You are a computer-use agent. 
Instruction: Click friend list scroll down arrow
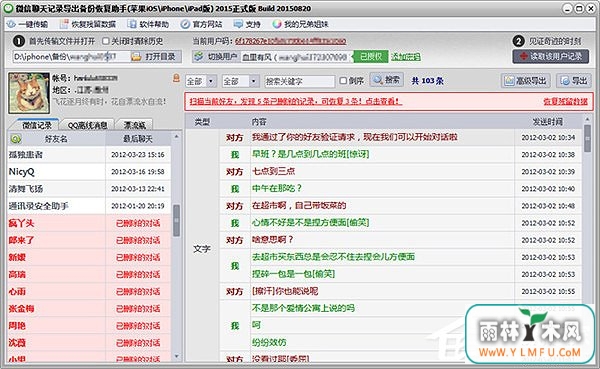pos(176,356)
